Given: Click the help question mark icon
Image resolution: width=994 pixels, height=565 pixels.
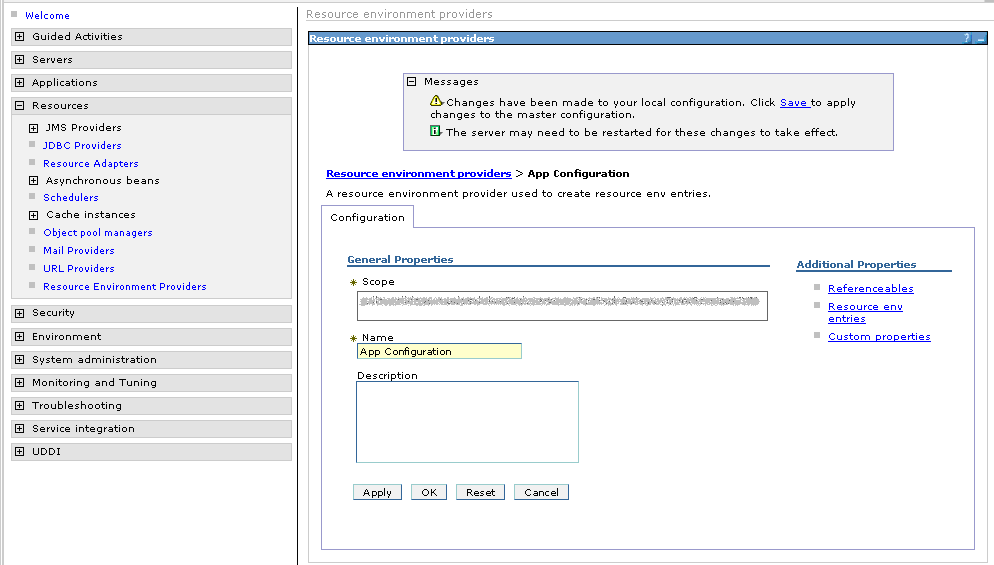Looking at the screenshot, I should tap(967, 38).
